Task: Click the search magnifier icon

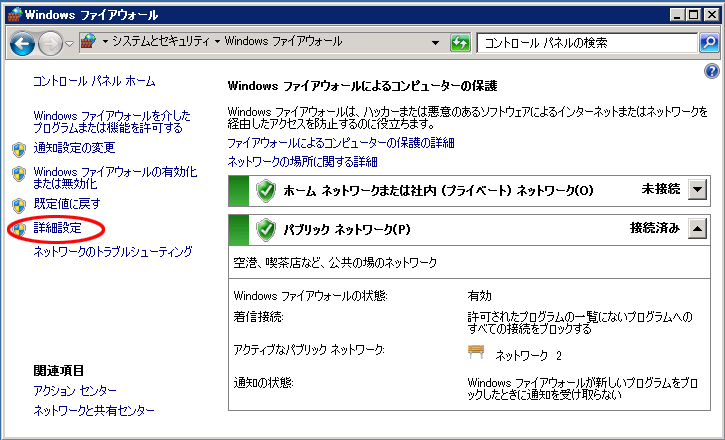Action: (707, 43)
